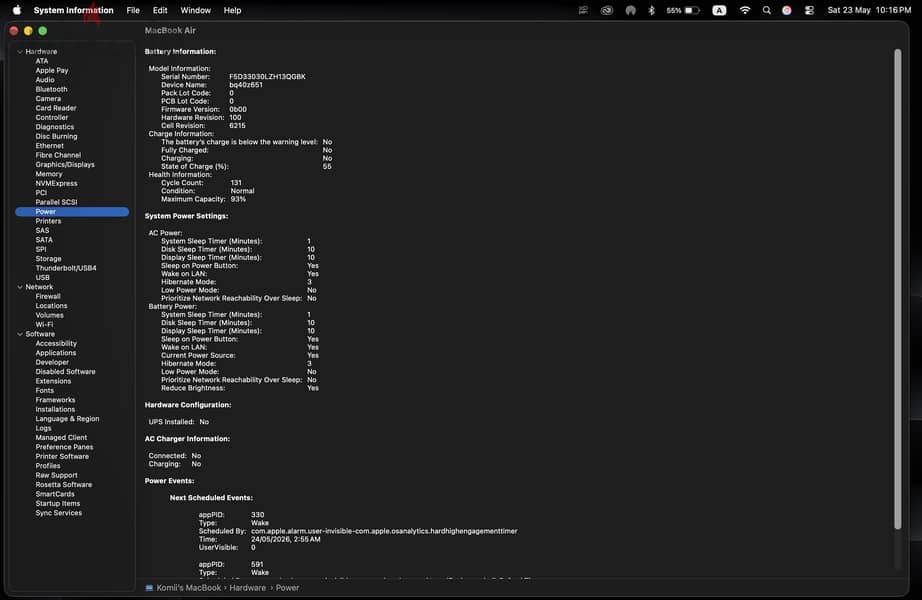Image resolution: width=922 pixels, height=600 pixels.
Task: Select Wi-Fi under Network
Action: coord(44,325)
